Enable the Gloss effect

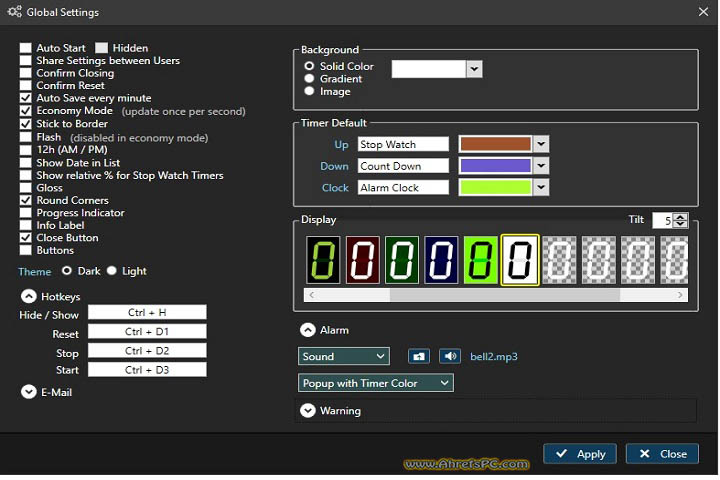click(x=26, y=187)
